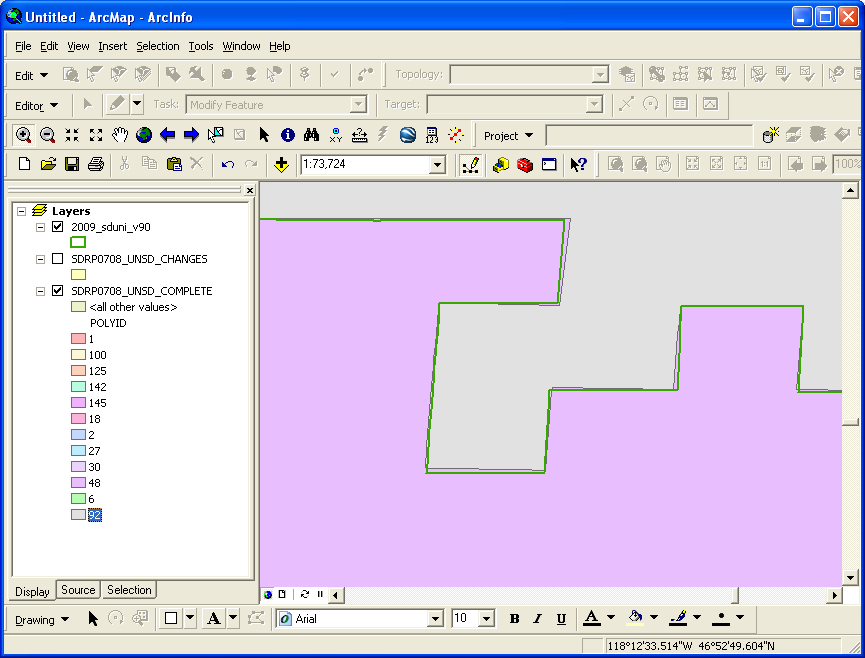The width and height of the screenshot is (865, 658).
Task: Activate the Identify tool
Action: tap(287, 135)
